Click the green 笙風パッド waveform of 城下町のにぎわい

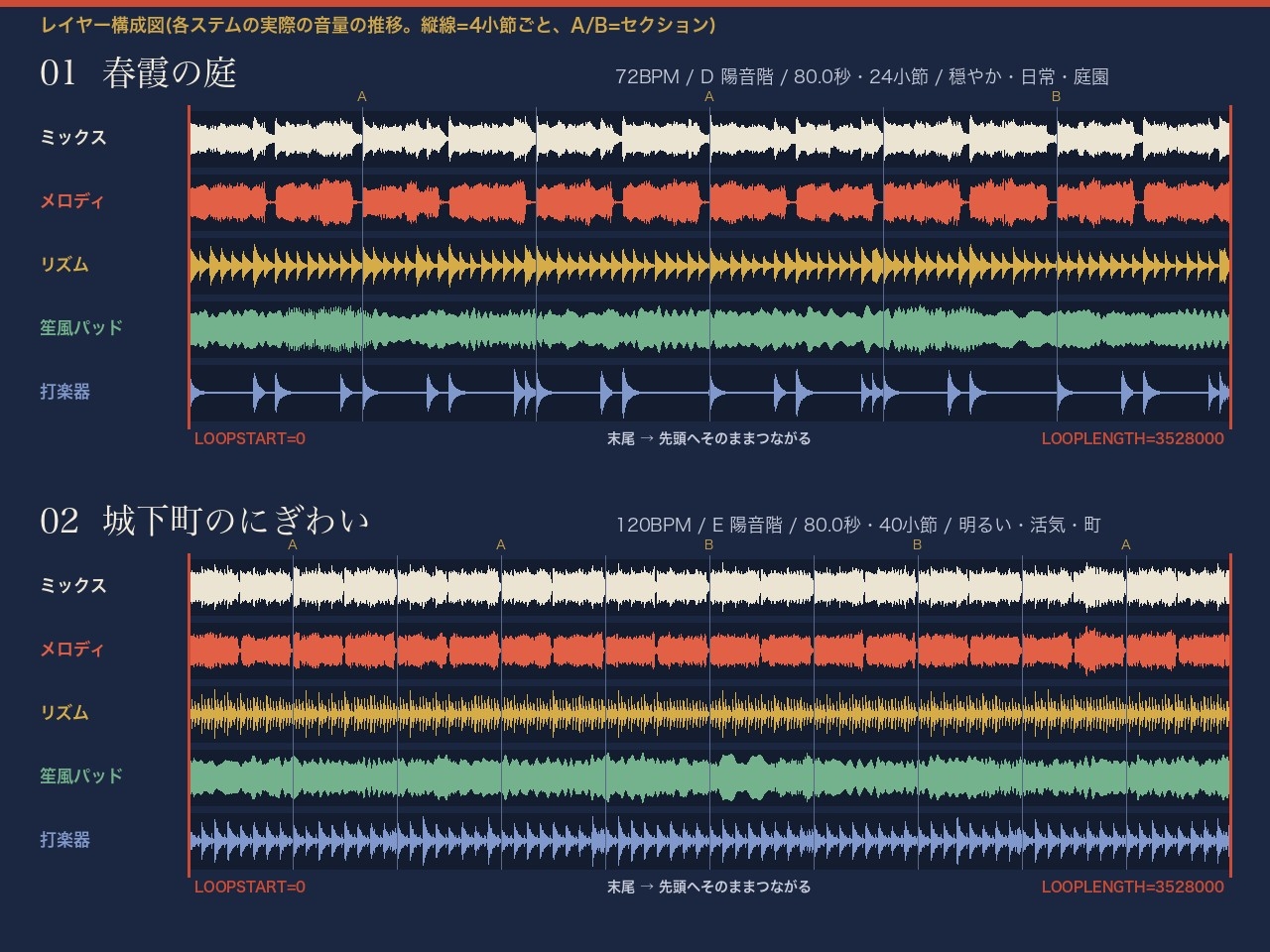point(709,776)
